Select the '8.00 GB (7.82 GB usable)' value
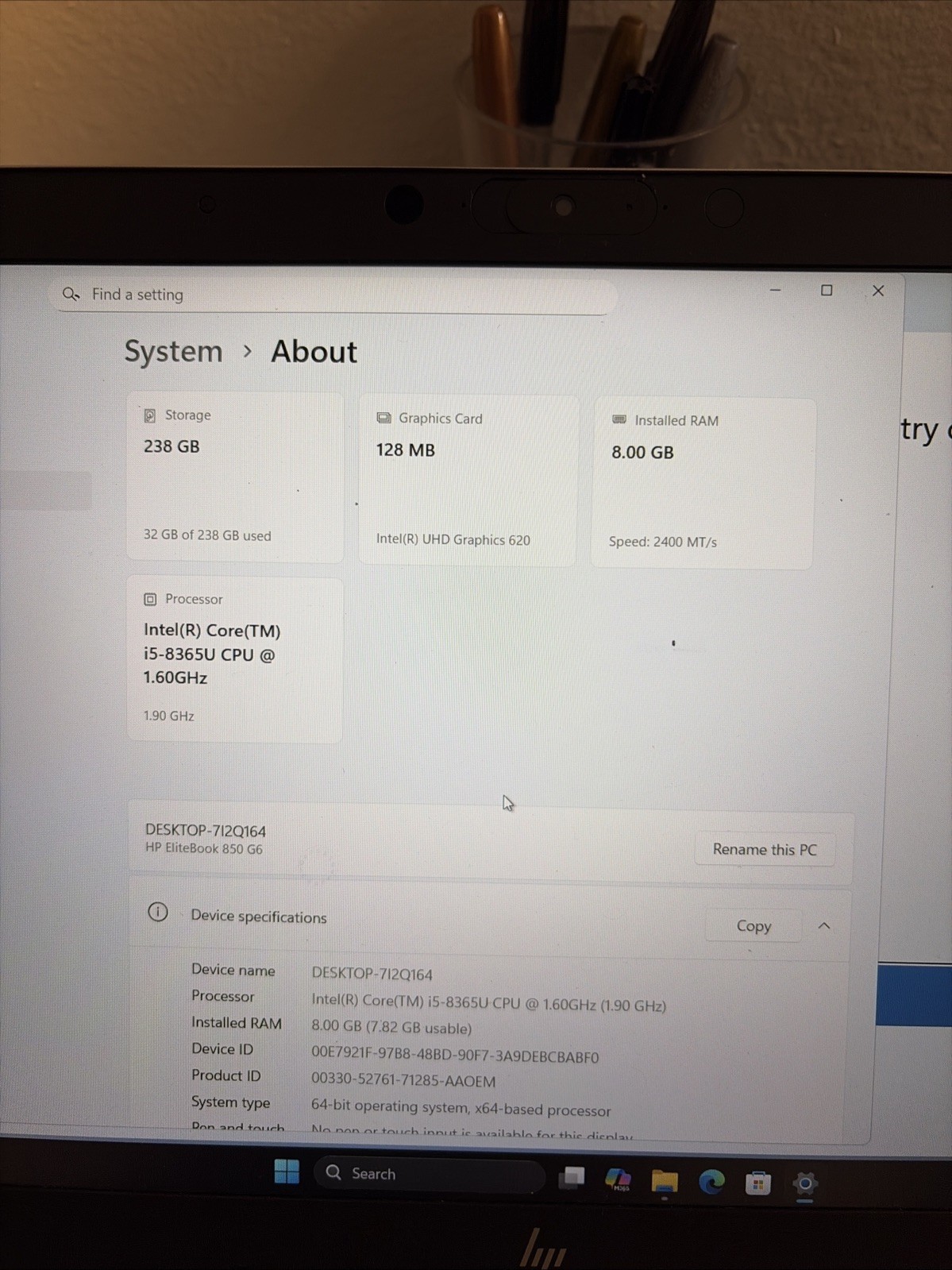This screenshot has width=952, height=1270. (391, 1028)
